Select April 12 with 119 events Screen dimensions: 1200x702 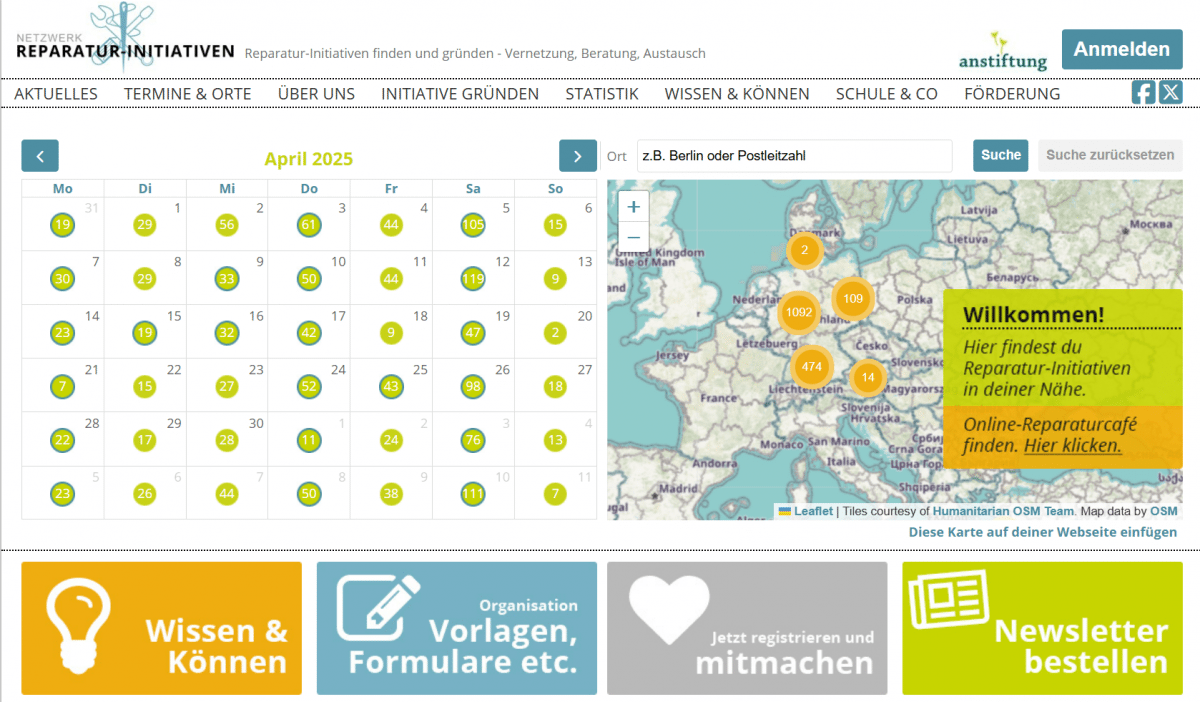(473, 278)
